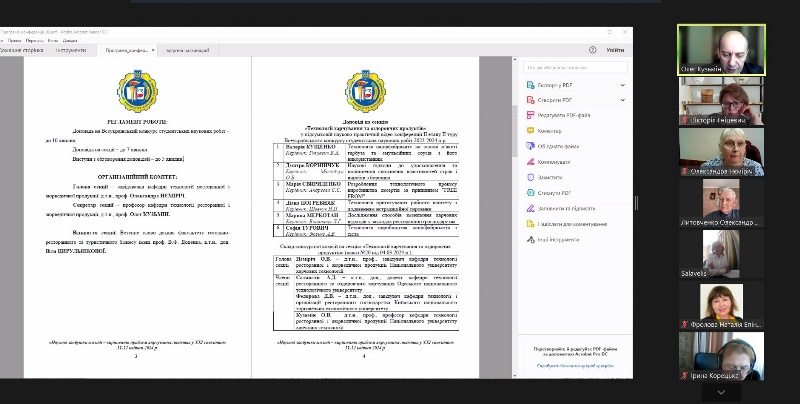This screenshot has width=800, height=404.
Task: Click table row Валерія КУЩЕНКО
Action: coord(366,153)
